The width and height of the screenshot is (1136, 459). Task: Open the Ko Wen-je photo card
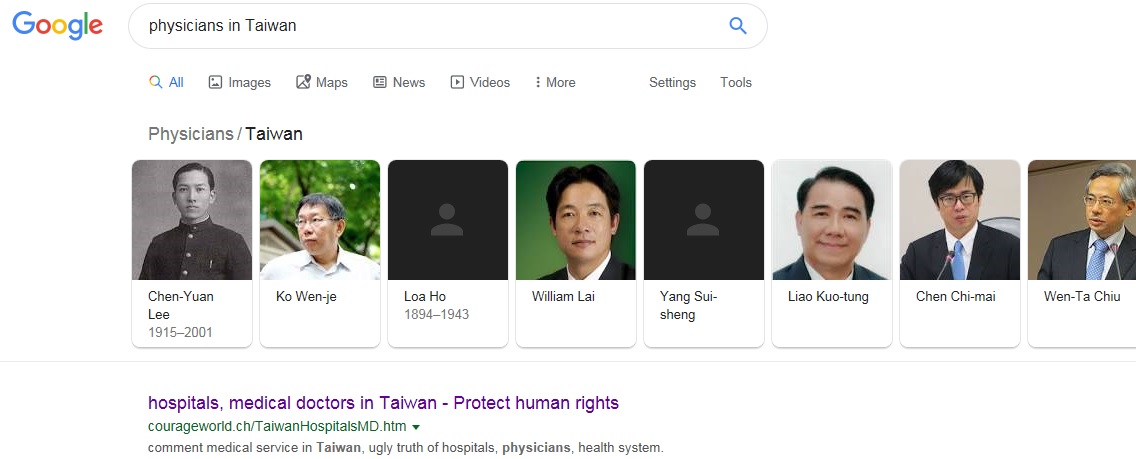coord(320,220)
